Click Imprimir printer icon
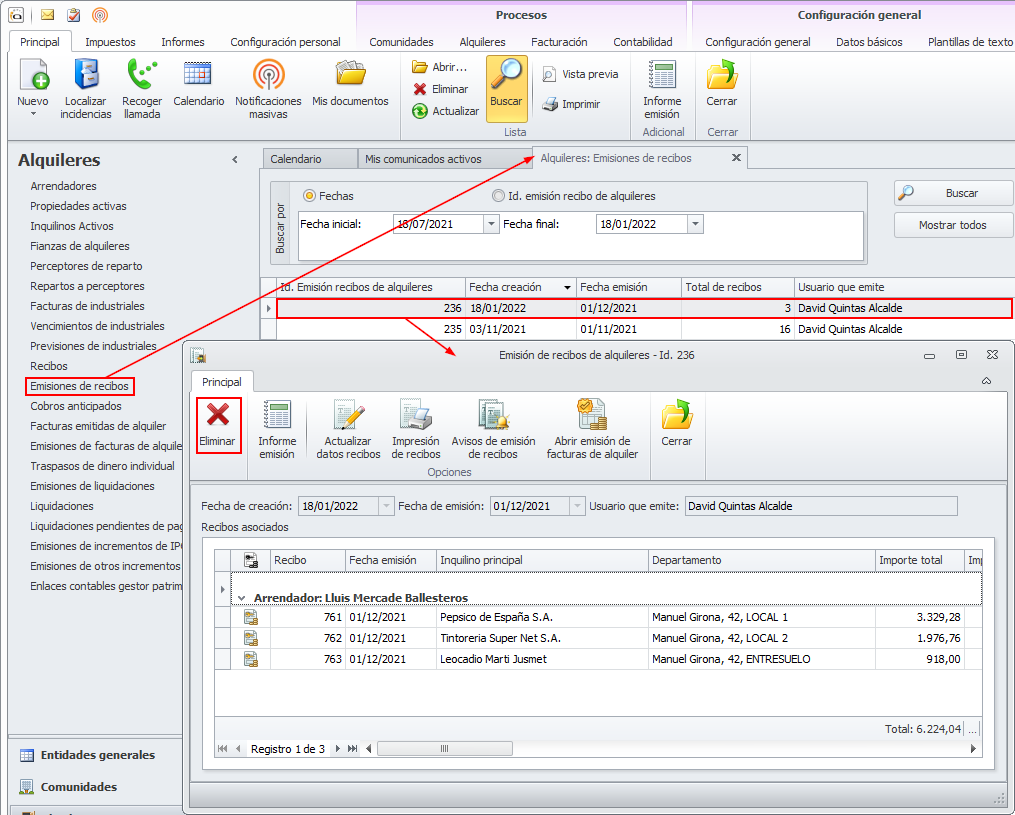1015x815 pixels. click(x=550, y=104)
